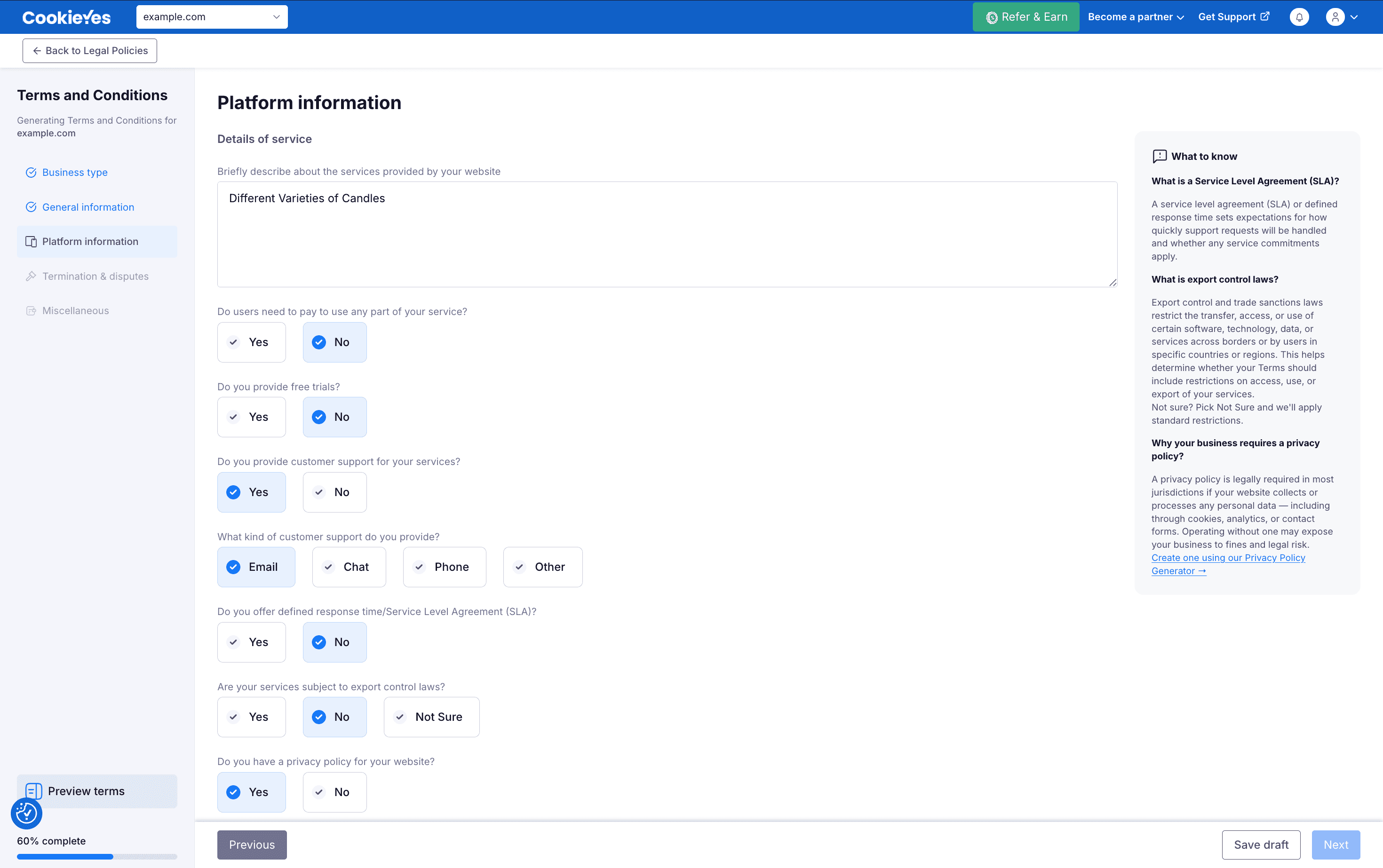Click the What to know speech bubble icon
1383x868 pixels.
pos(1160,156)
